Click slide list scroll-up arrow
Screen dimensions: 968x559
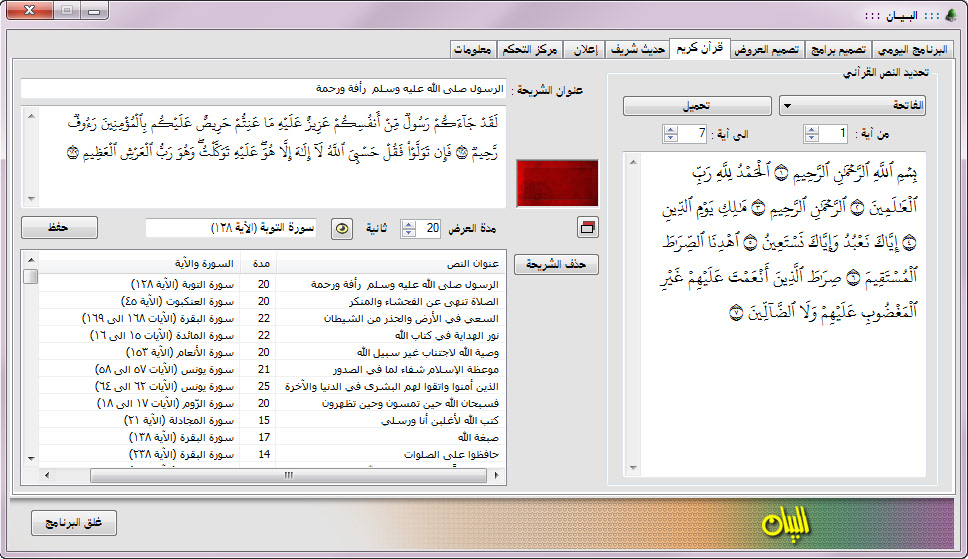pyautogui.click(x=31, y=259)
